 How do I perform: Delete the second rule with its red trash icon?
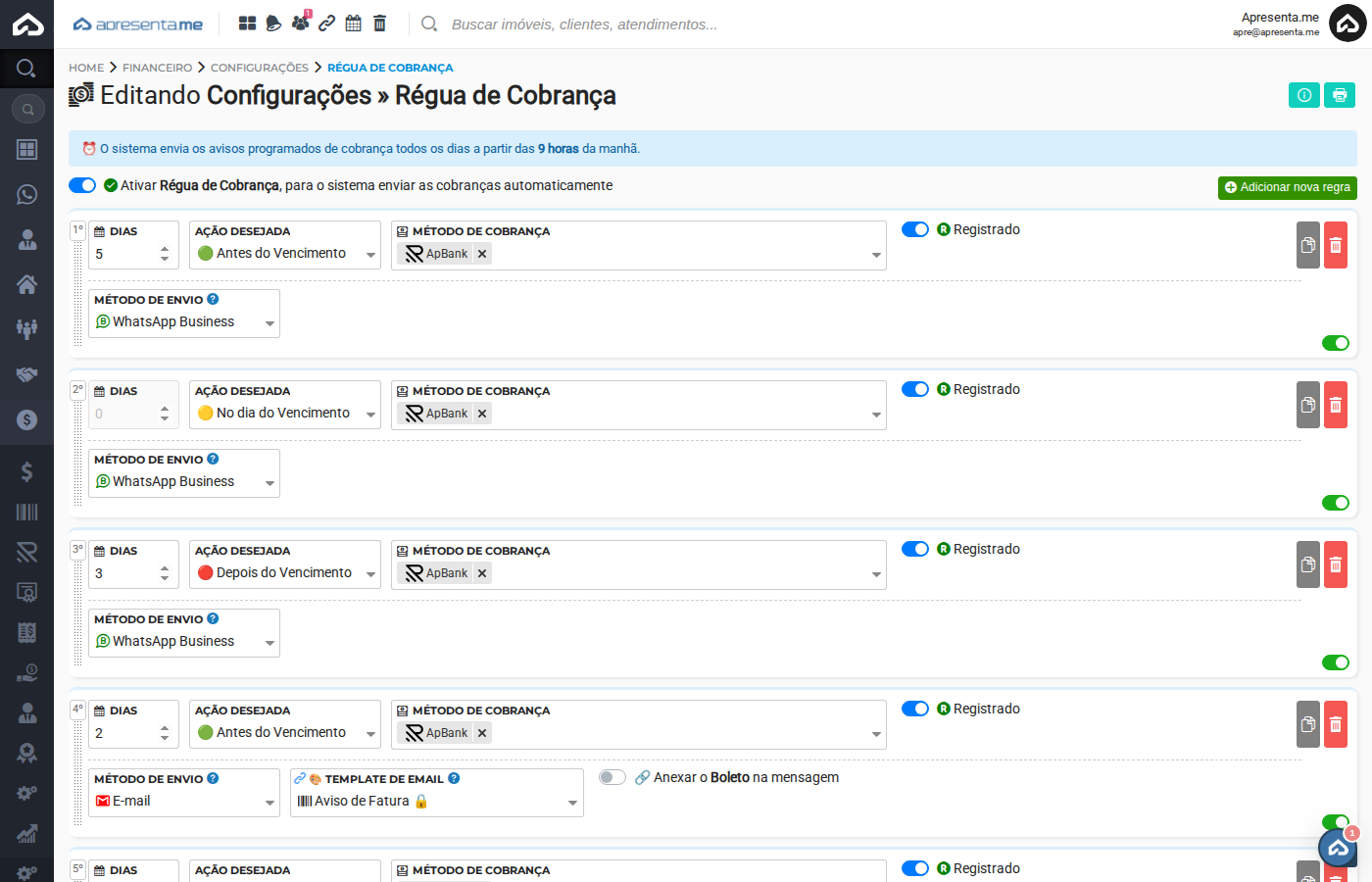point(1335,405)
